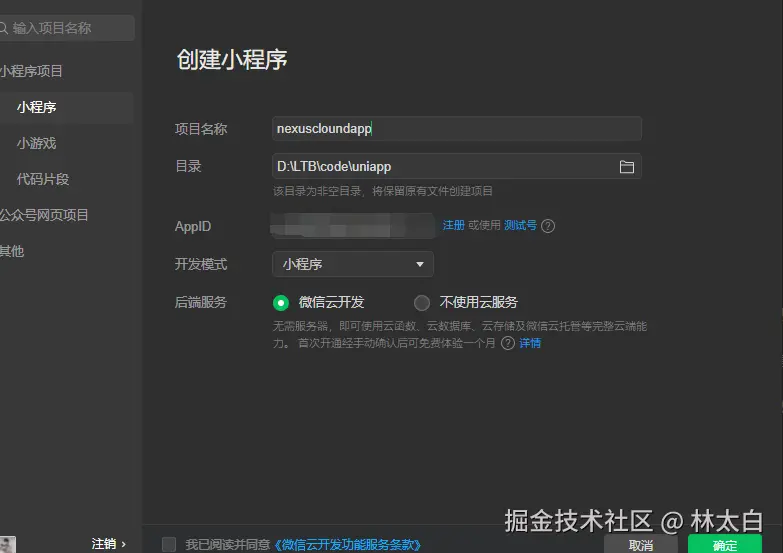
Task: Select 不使用云服务 radio option
Action: click(x=421, y=303)
